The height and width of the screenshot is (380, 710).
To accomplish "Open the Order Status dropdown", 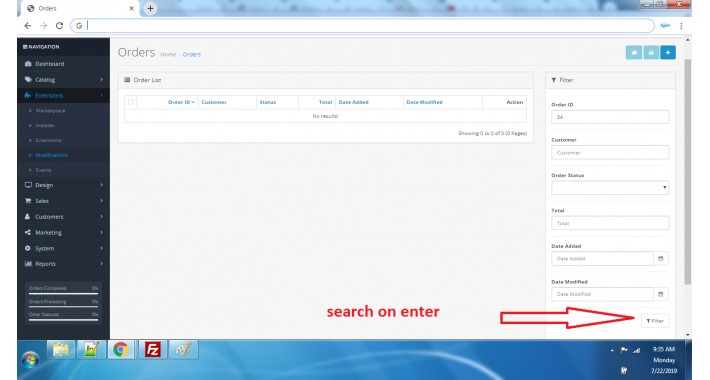I will click(610, 188).
